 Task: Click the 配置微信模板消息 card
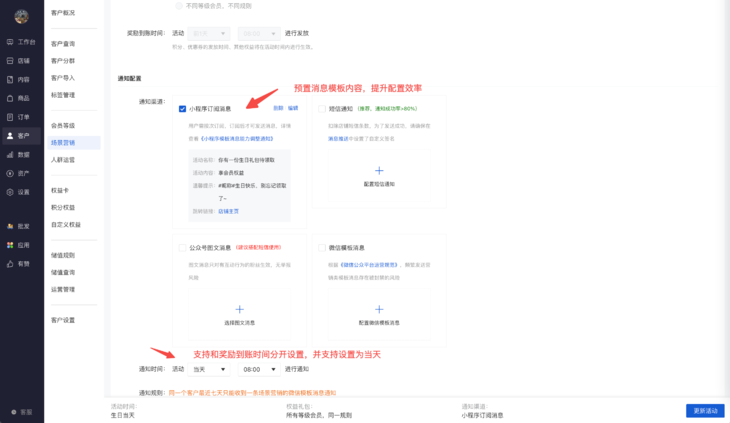pyautogui.click(x=379, y=315)
